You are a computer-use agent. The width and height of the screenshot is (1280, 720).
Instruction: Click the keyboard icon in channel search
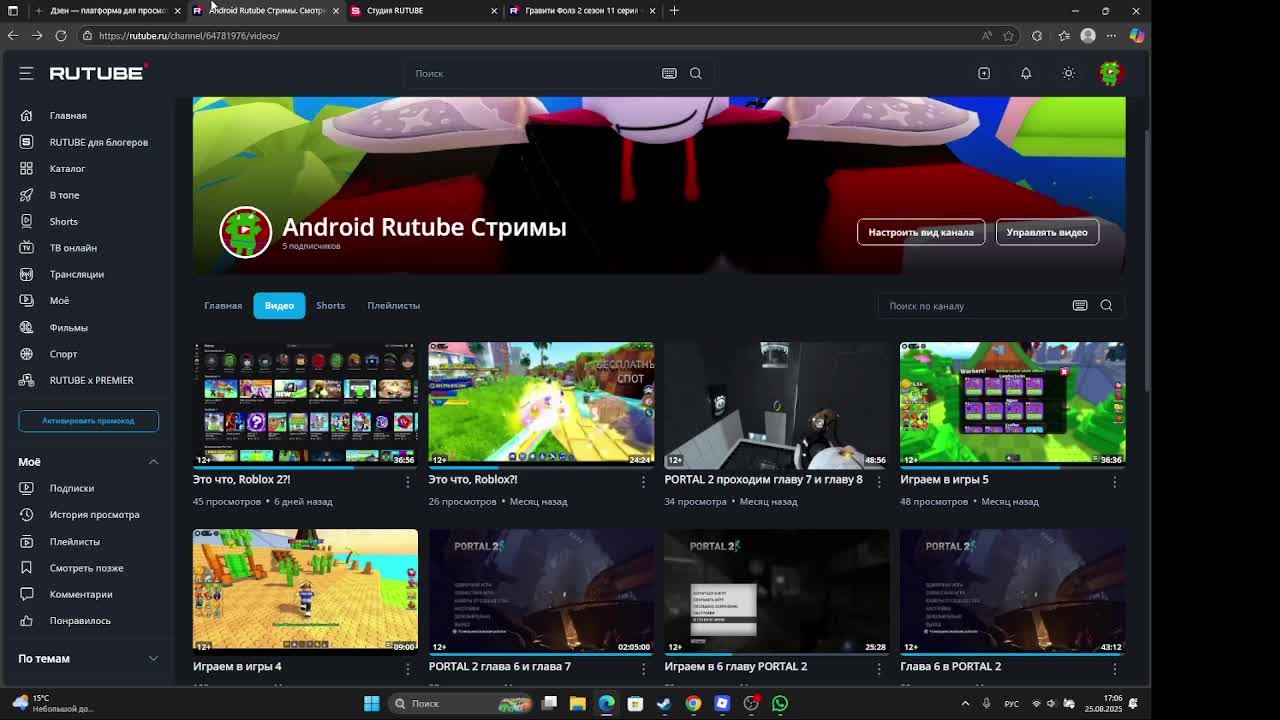pyautogui.click(x=1080, y=306)
